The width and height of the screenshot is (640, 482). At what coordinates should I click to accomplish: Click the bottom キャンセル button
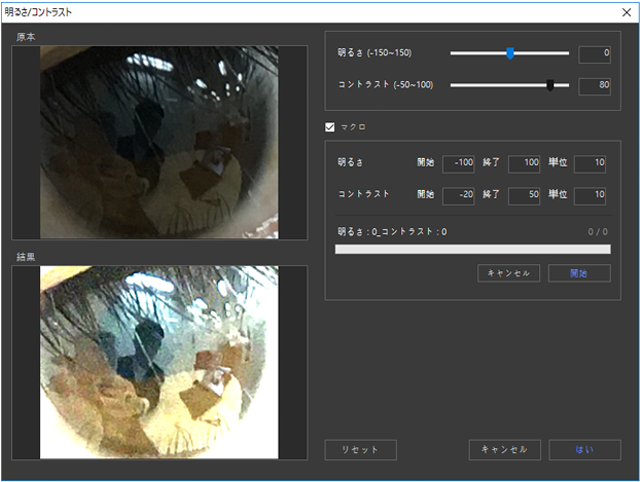pyautogui.click(x=505, y=450)
